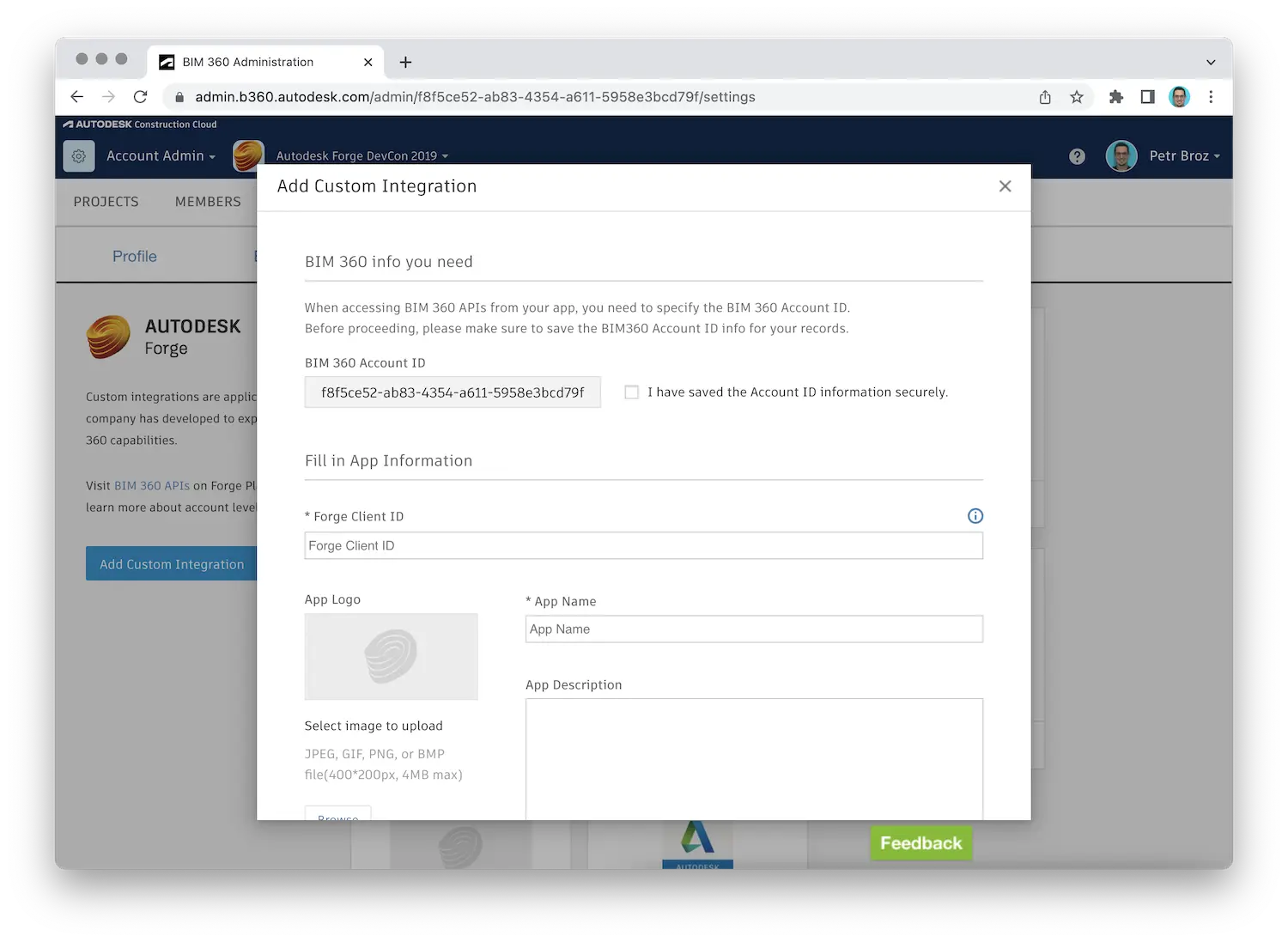Click Petr Broz's profile photo
The width and height of the screenshot is (1288, 942).
click(1121, 155)
